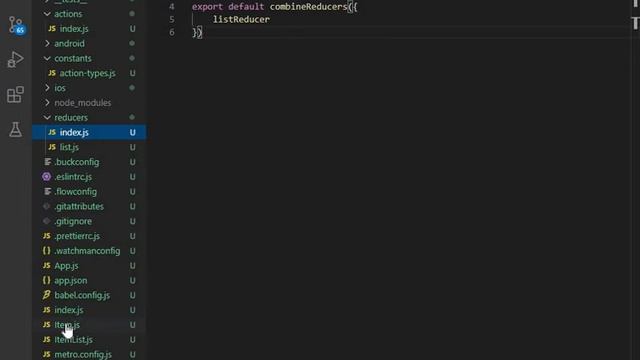Image resolution: width=640 pixels, height=360 pixels.
Task: Open the Source Control view icon
Action: [16, 25]
